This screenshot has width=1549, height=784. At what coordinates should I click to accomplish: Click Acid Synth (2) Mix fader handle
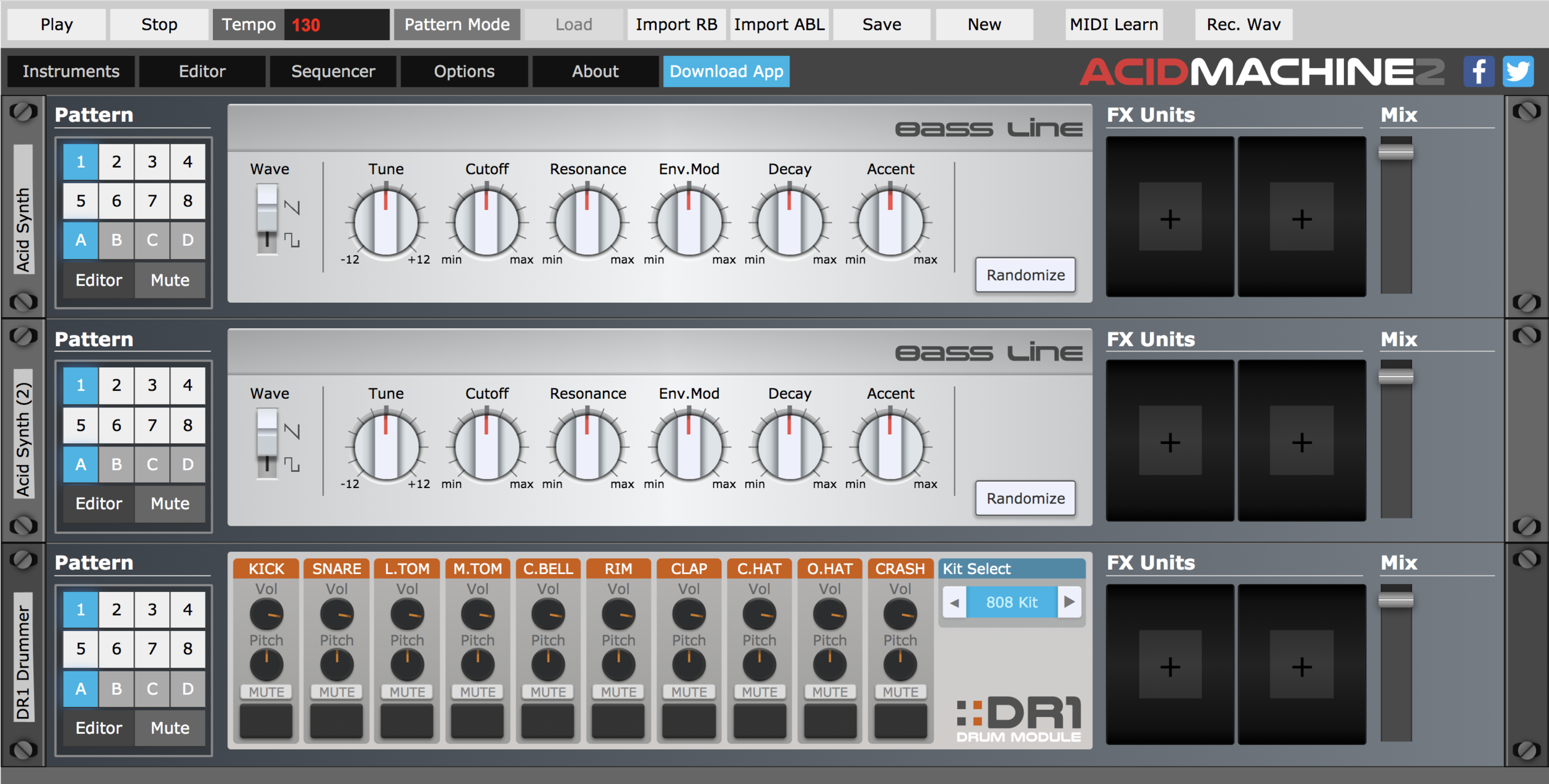point(1396,376)
